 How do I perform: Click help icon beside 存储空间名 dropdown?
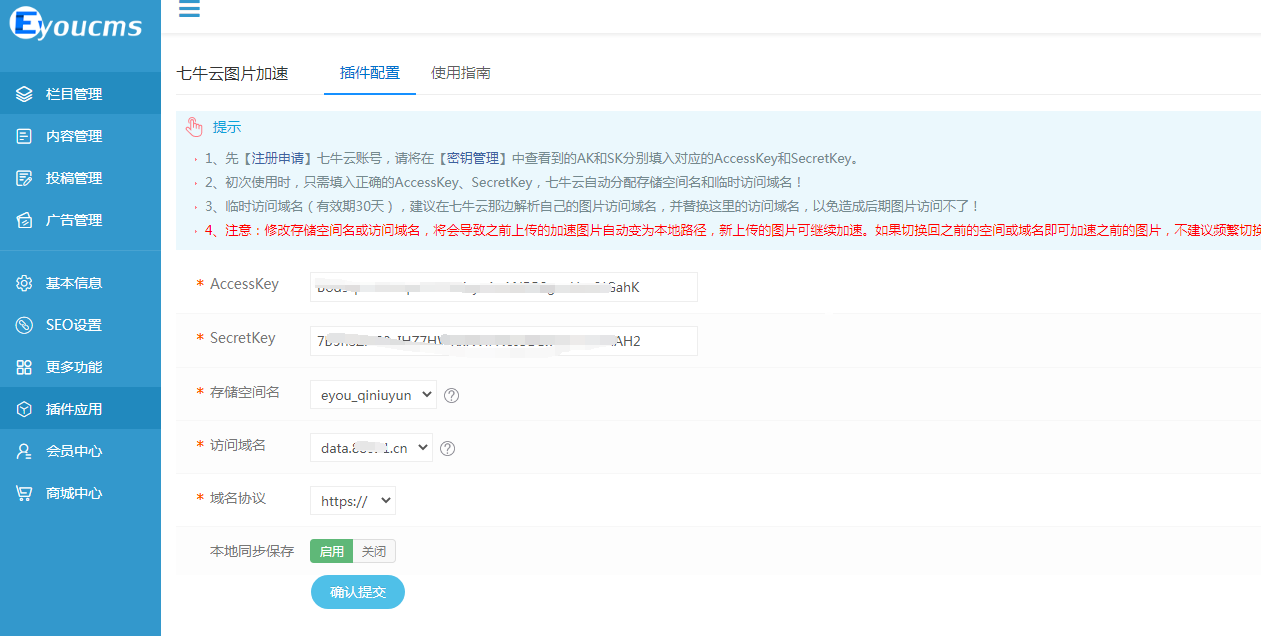pyautogui.click(x=451, y=395)
